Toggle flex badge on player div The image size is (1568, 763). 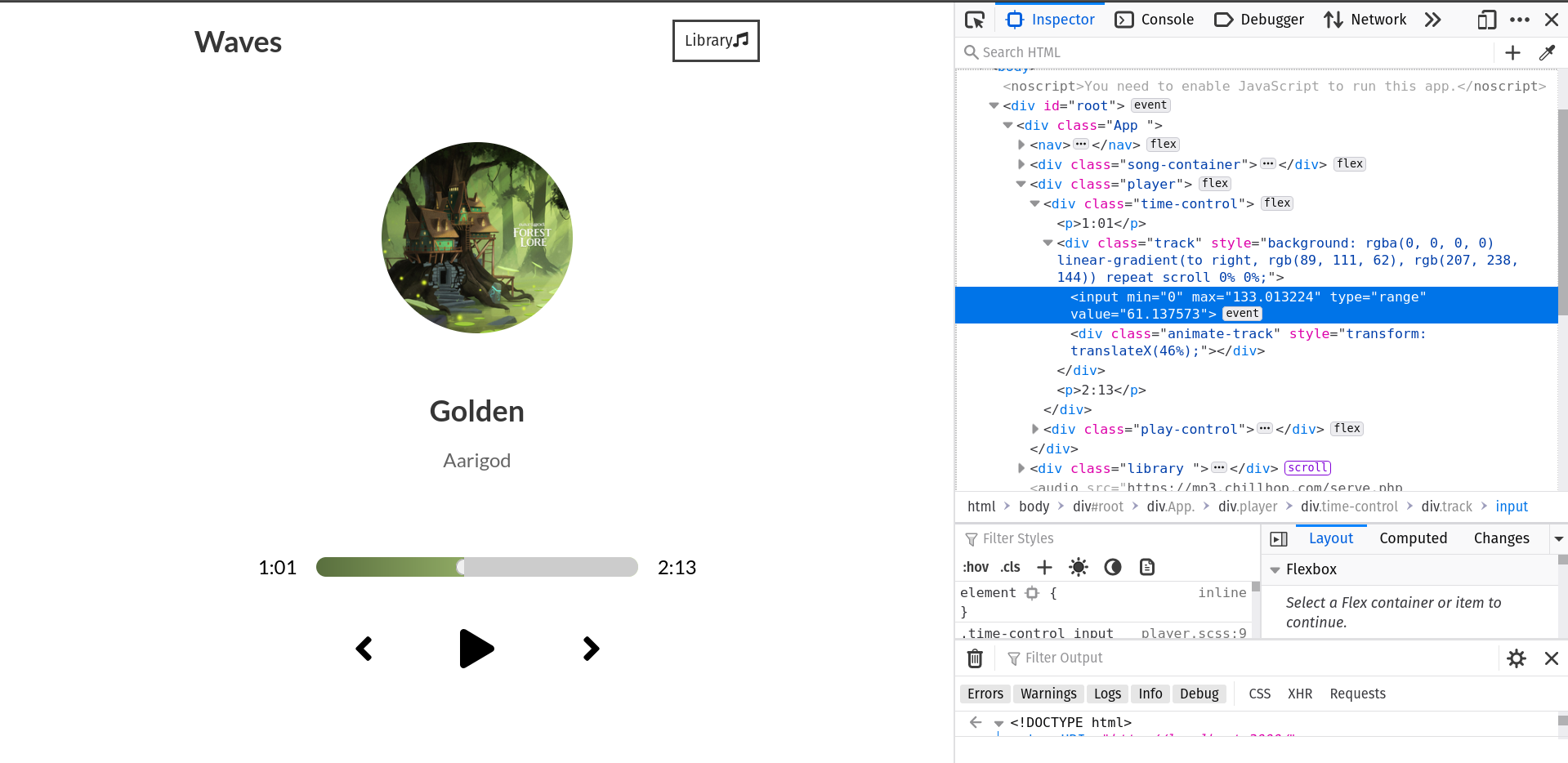[1215, 184]
